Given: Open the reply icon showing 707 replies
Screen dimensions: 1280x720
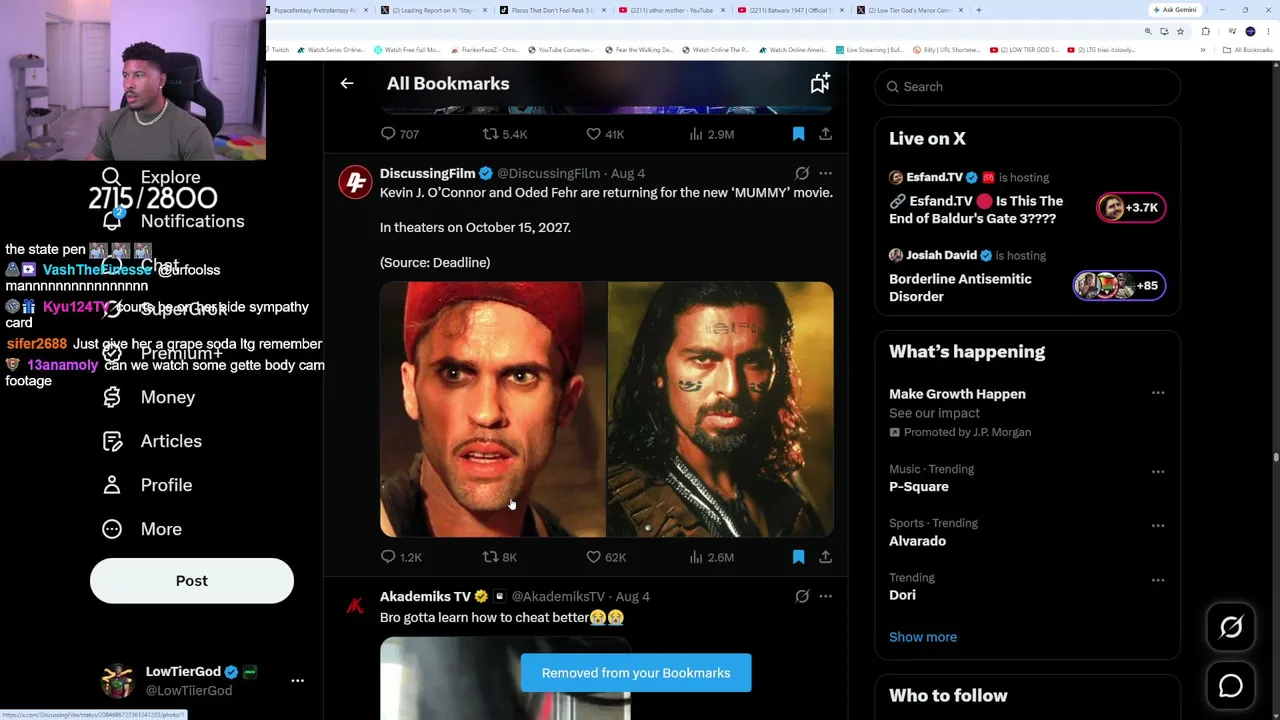Looking at the screenshot, I should click(x=400, y=134).
